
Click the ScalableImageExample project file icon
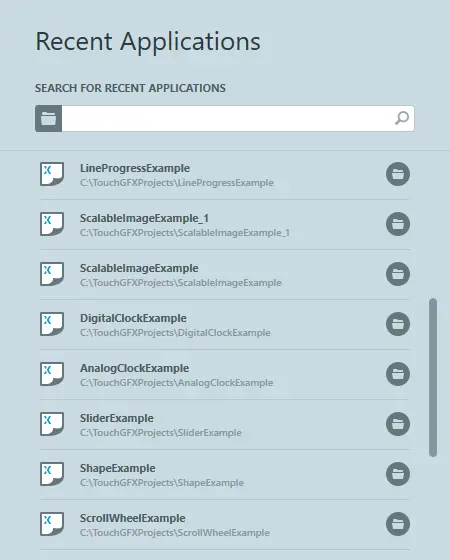tap(52, 274)
